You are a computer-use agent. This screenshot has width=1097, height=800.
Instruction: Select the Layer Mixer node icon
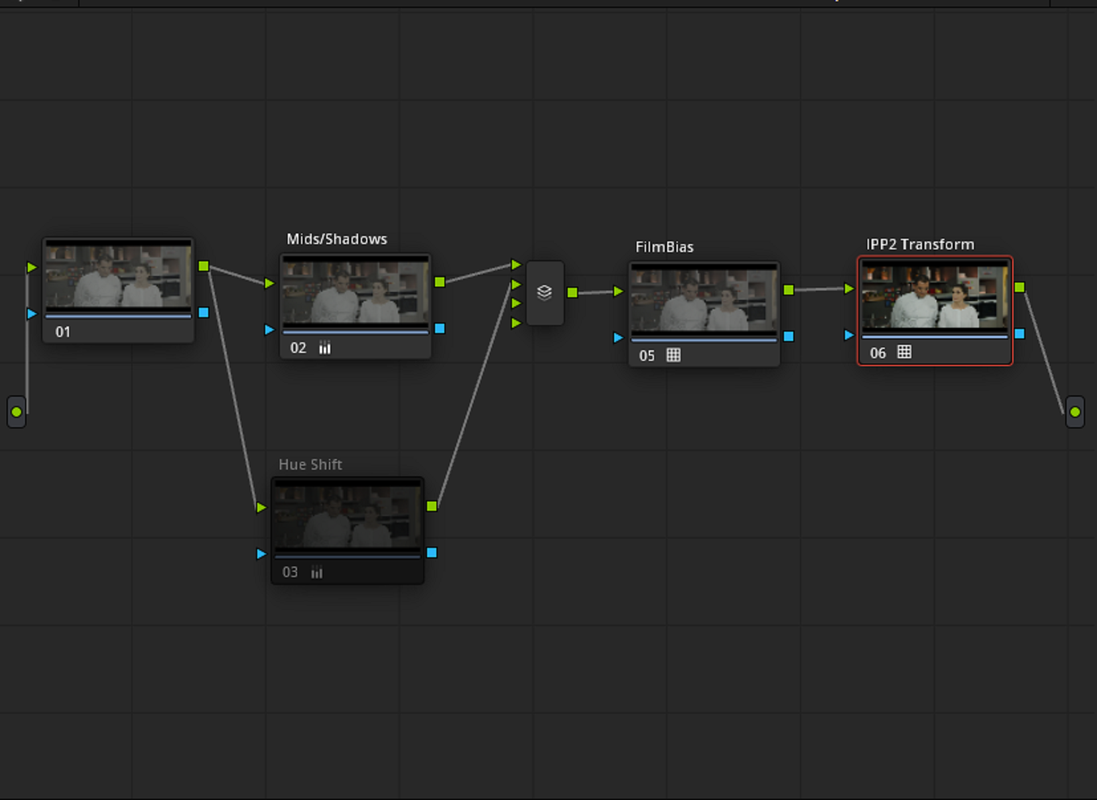point(544,293)
